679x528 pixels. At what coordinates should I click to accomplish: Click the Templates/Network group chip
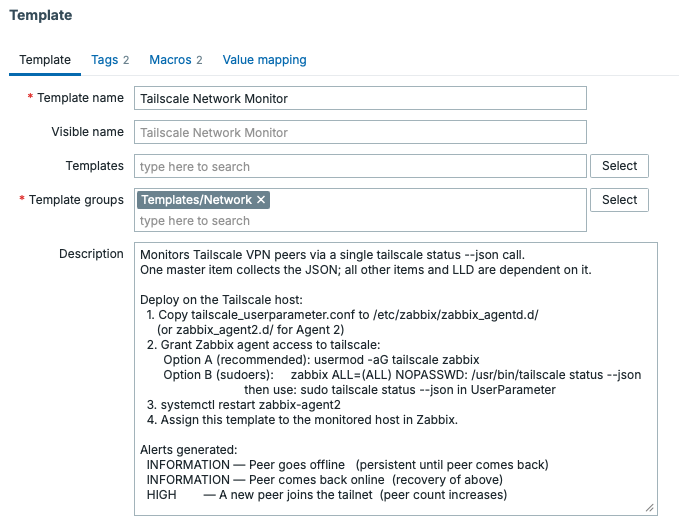(197, 200)
